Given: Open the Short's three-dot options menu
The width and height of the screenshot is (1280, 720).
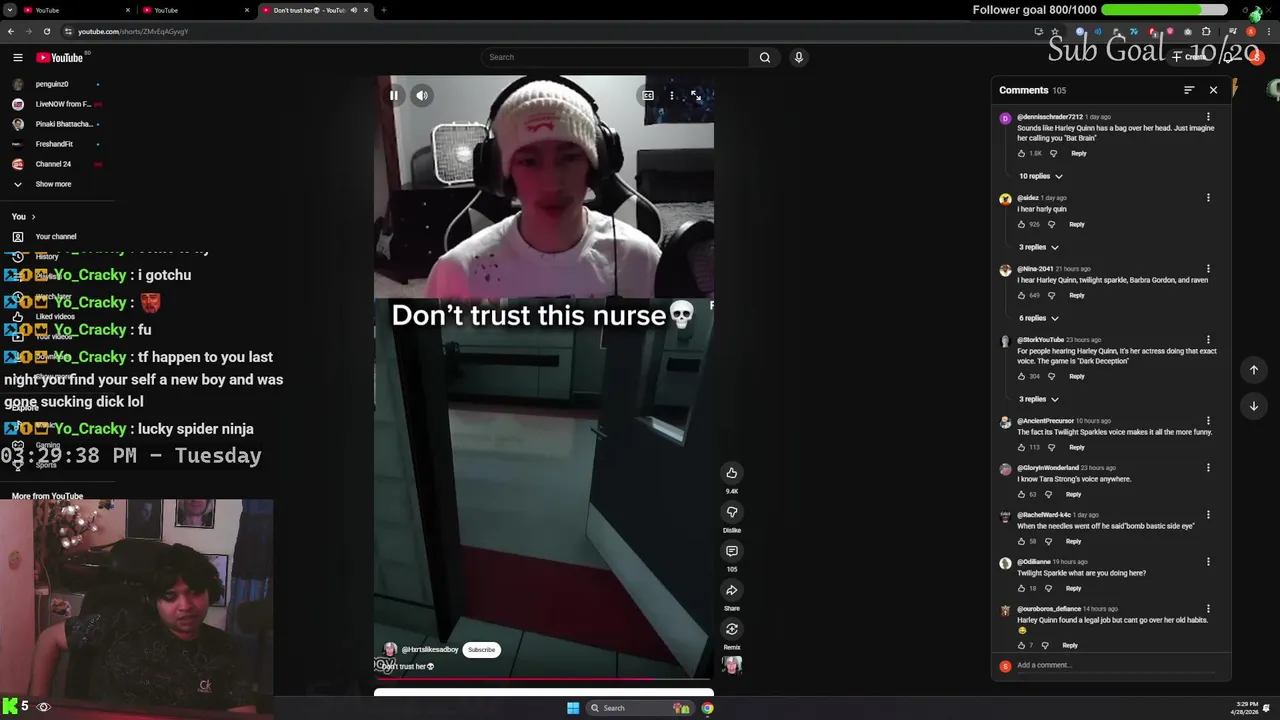Looking at the screenshot, I should tap(672, 96).
